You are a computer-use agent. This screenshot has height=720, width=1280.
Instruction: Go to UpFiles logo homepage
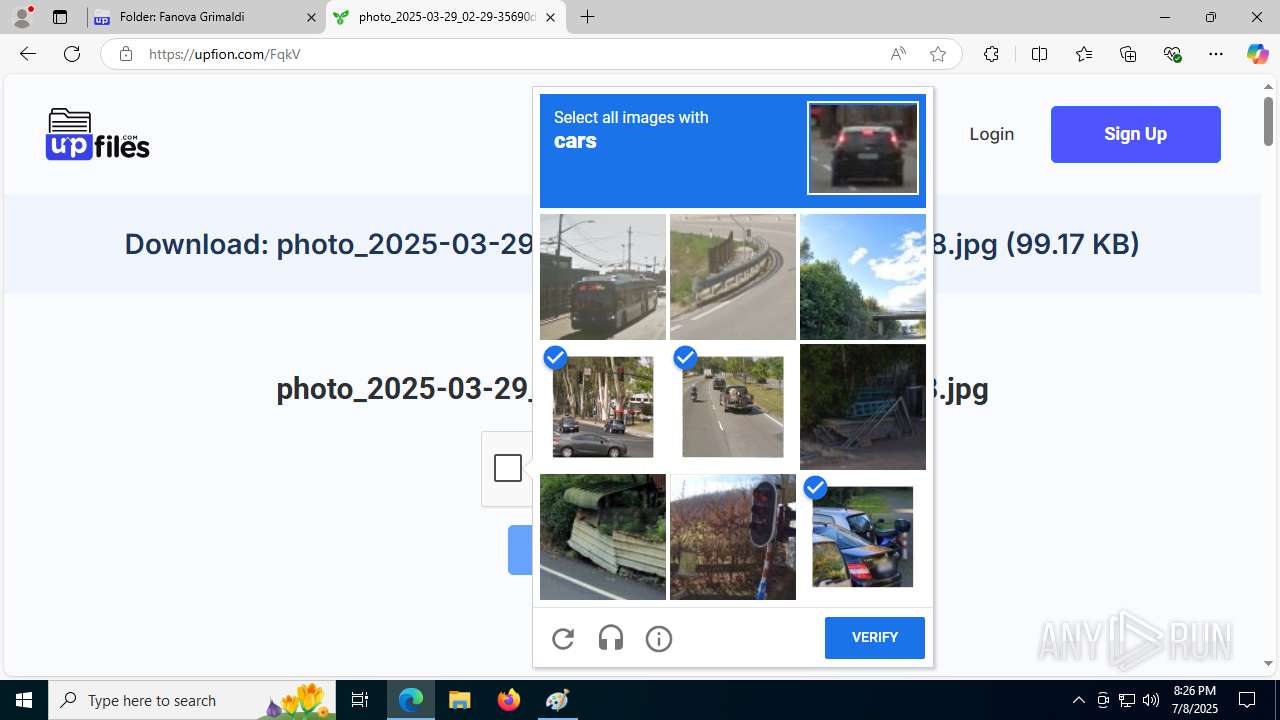pos(98,134)
